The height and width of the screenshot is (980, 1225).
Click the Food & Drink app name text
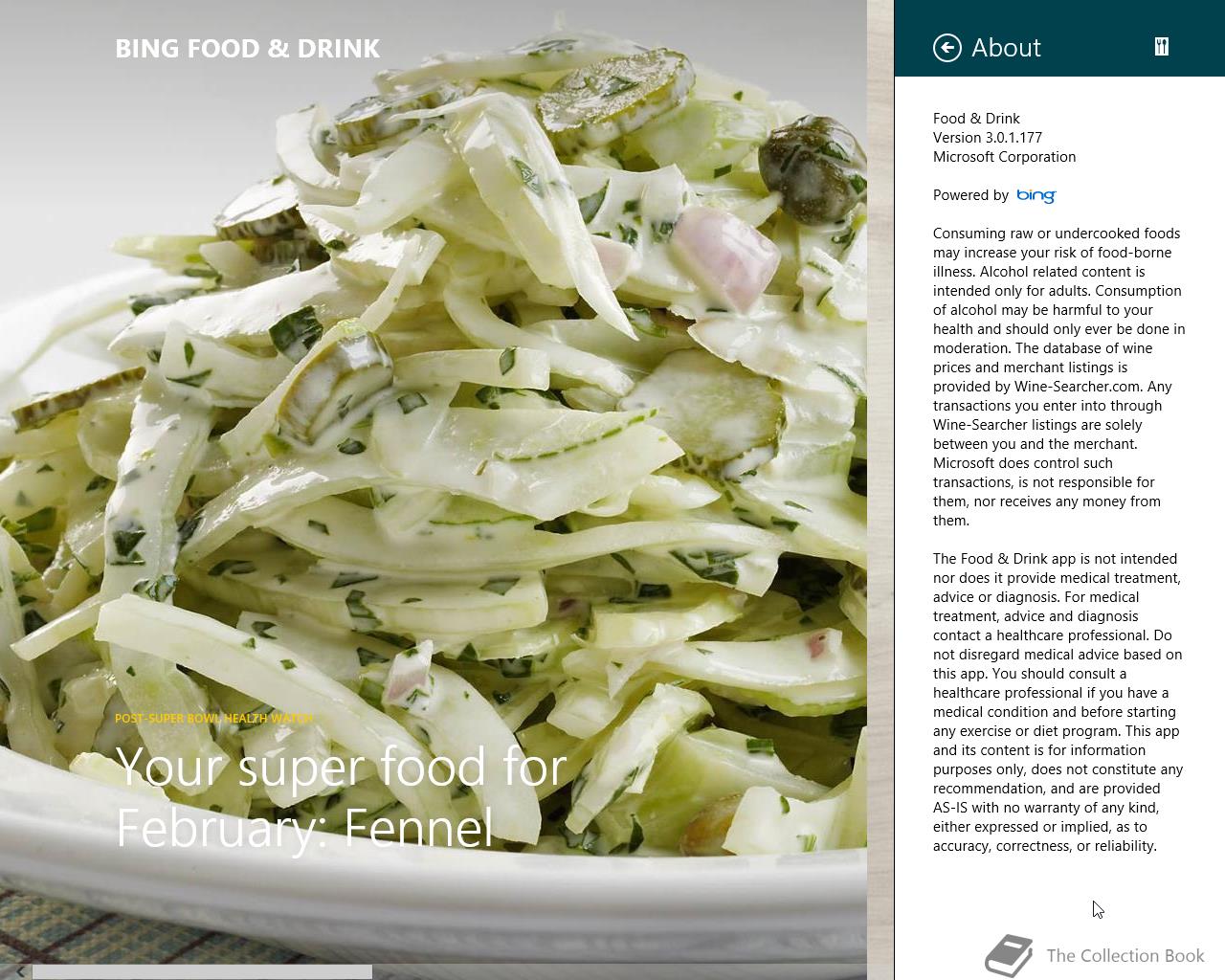976,119
